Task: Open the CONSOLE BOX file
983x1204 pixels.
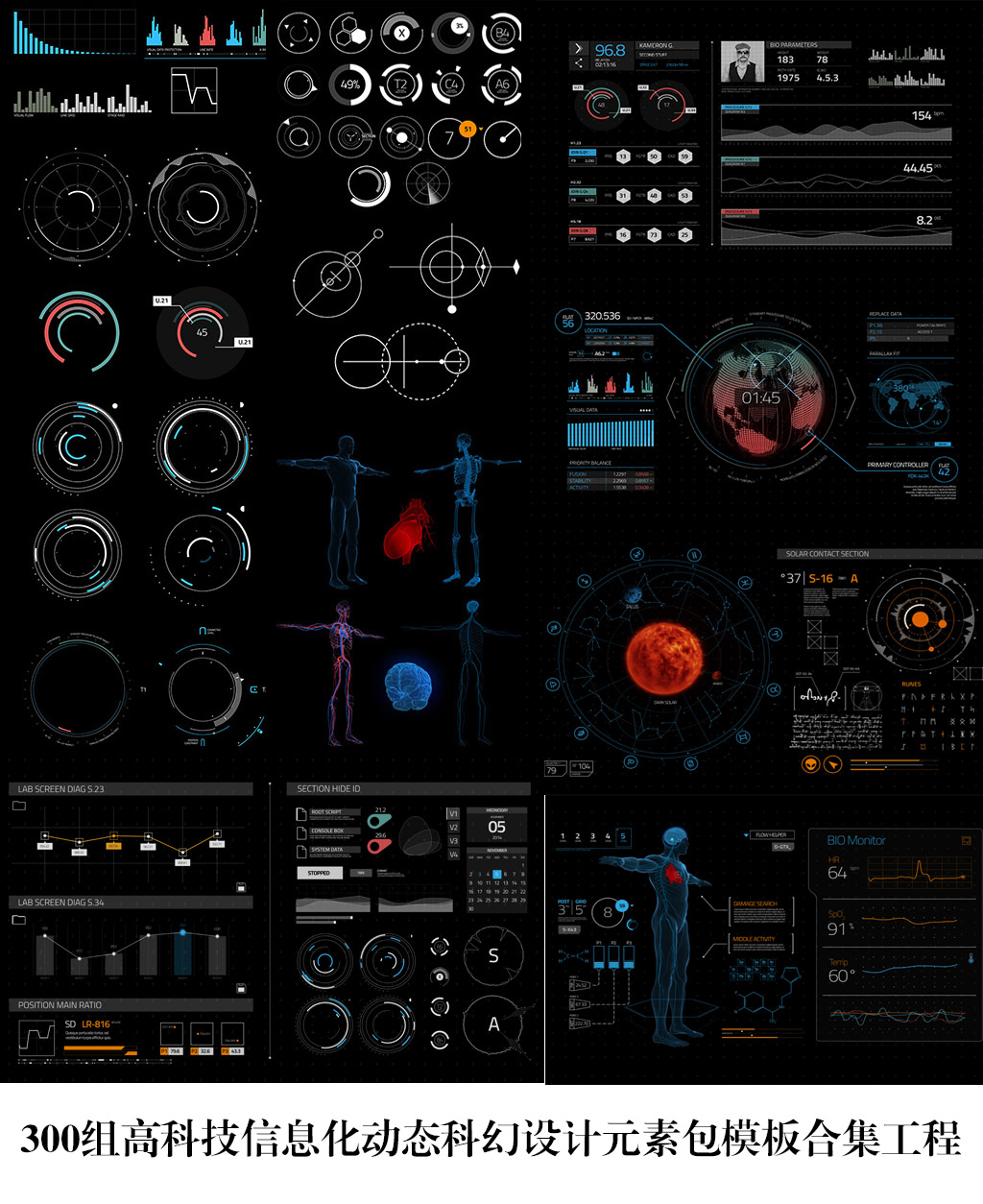Action: pos(326,831)
